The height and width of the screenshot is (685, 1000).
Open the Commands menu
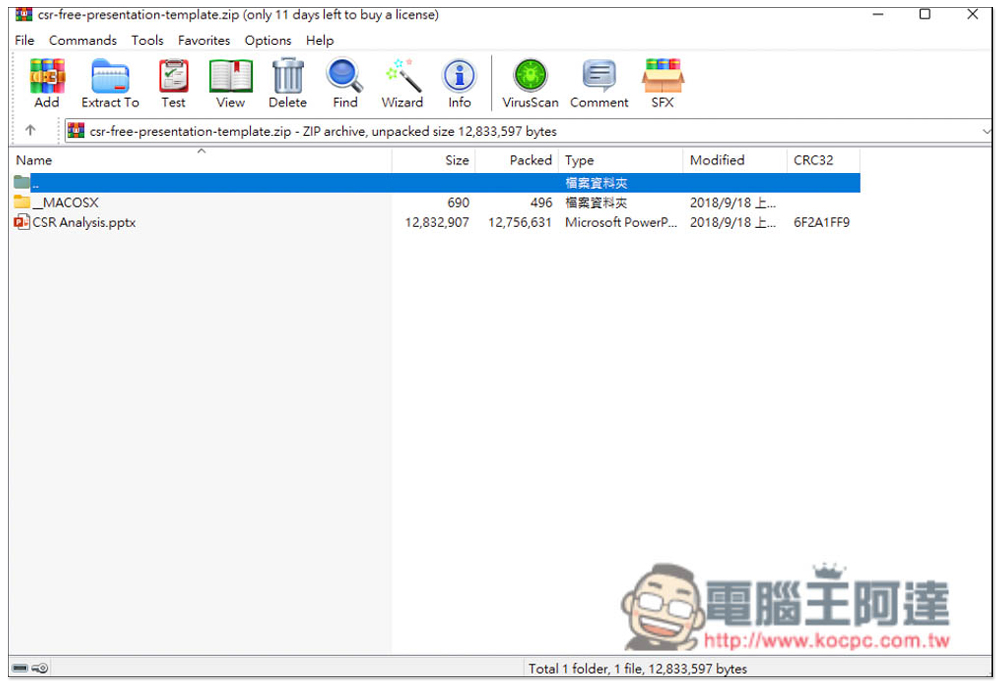(x=83, y=40)
